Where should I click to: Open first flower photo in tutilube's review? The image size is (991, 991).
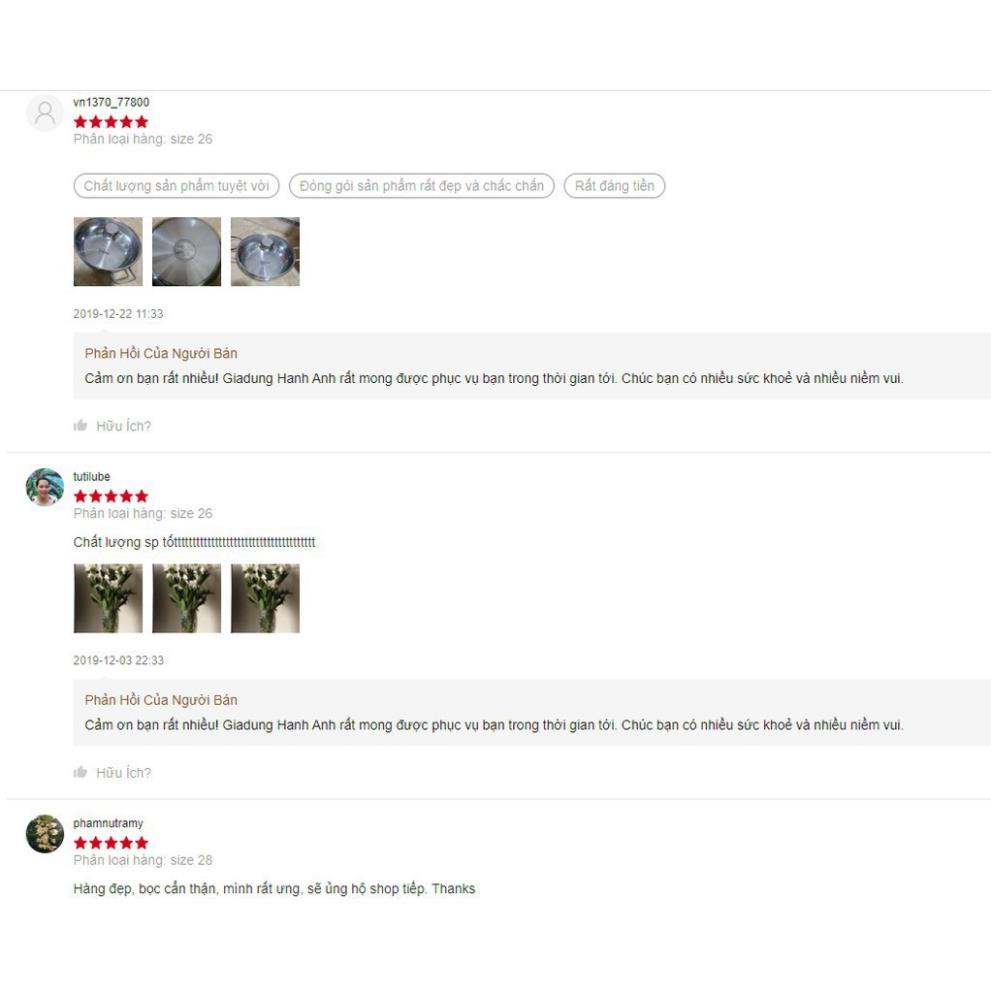pyautogui.click(x=108, y=598)
